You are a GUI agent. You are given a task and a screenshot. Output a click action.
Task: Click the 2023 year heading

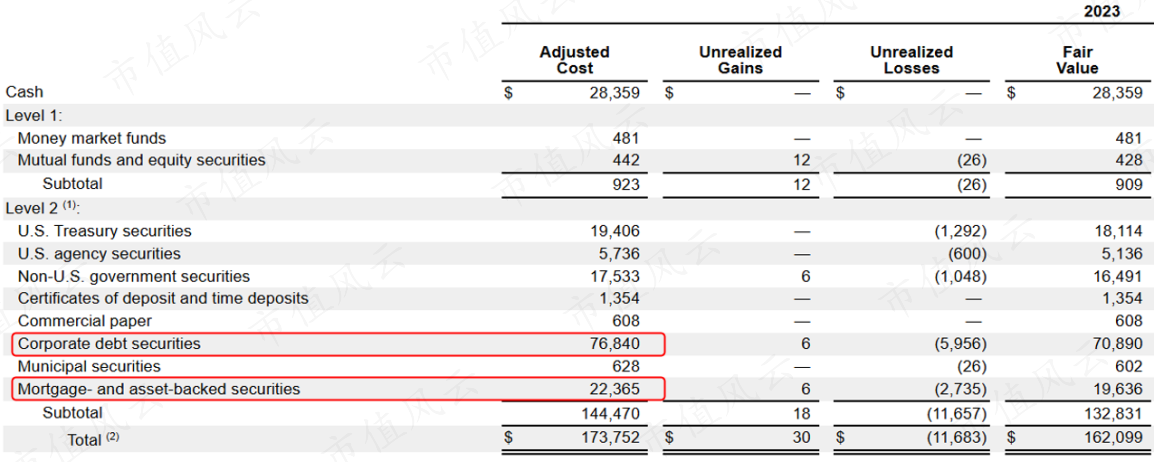coord(1101,12)
